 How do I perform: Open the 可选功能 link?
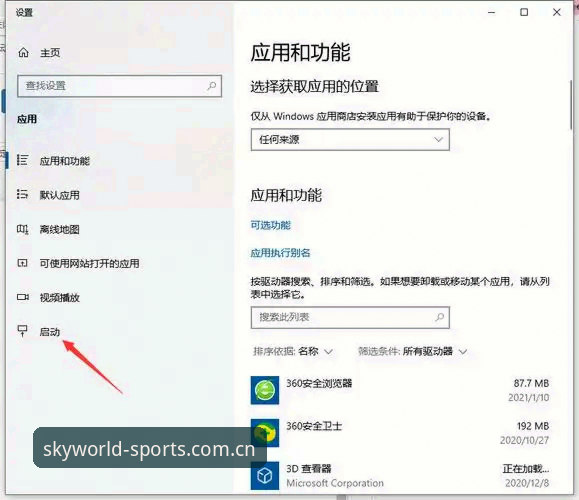tap(271, 225)
